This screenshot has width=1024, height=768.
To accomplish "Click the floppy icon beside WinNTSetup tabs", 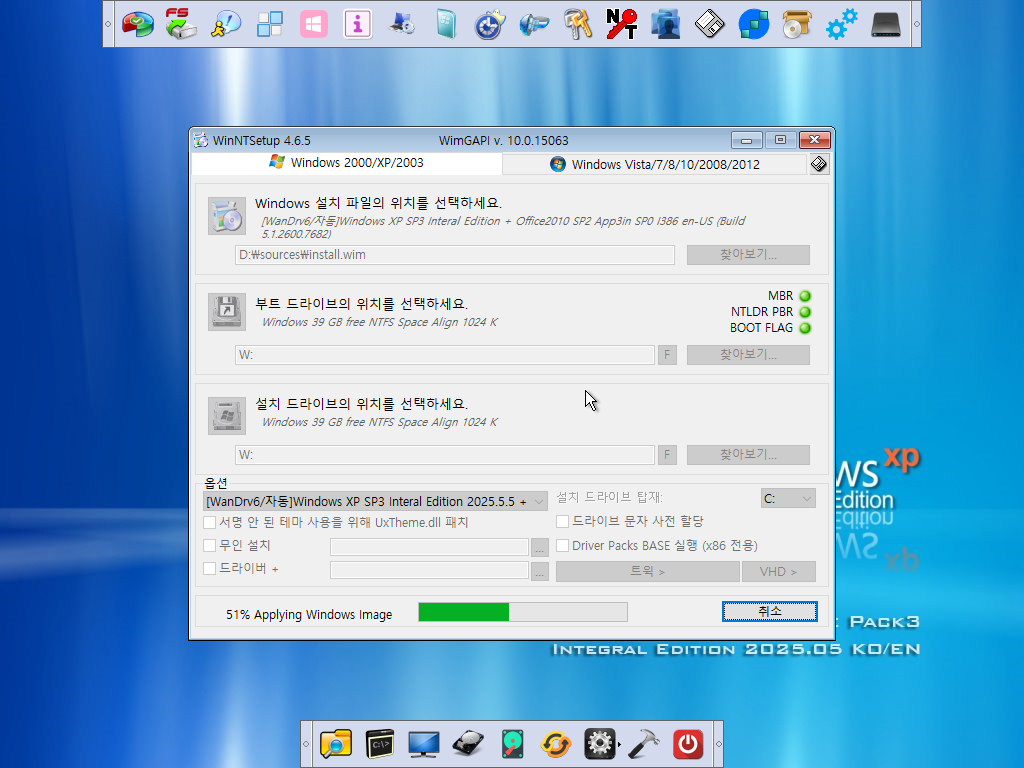I will click(818, 164).
